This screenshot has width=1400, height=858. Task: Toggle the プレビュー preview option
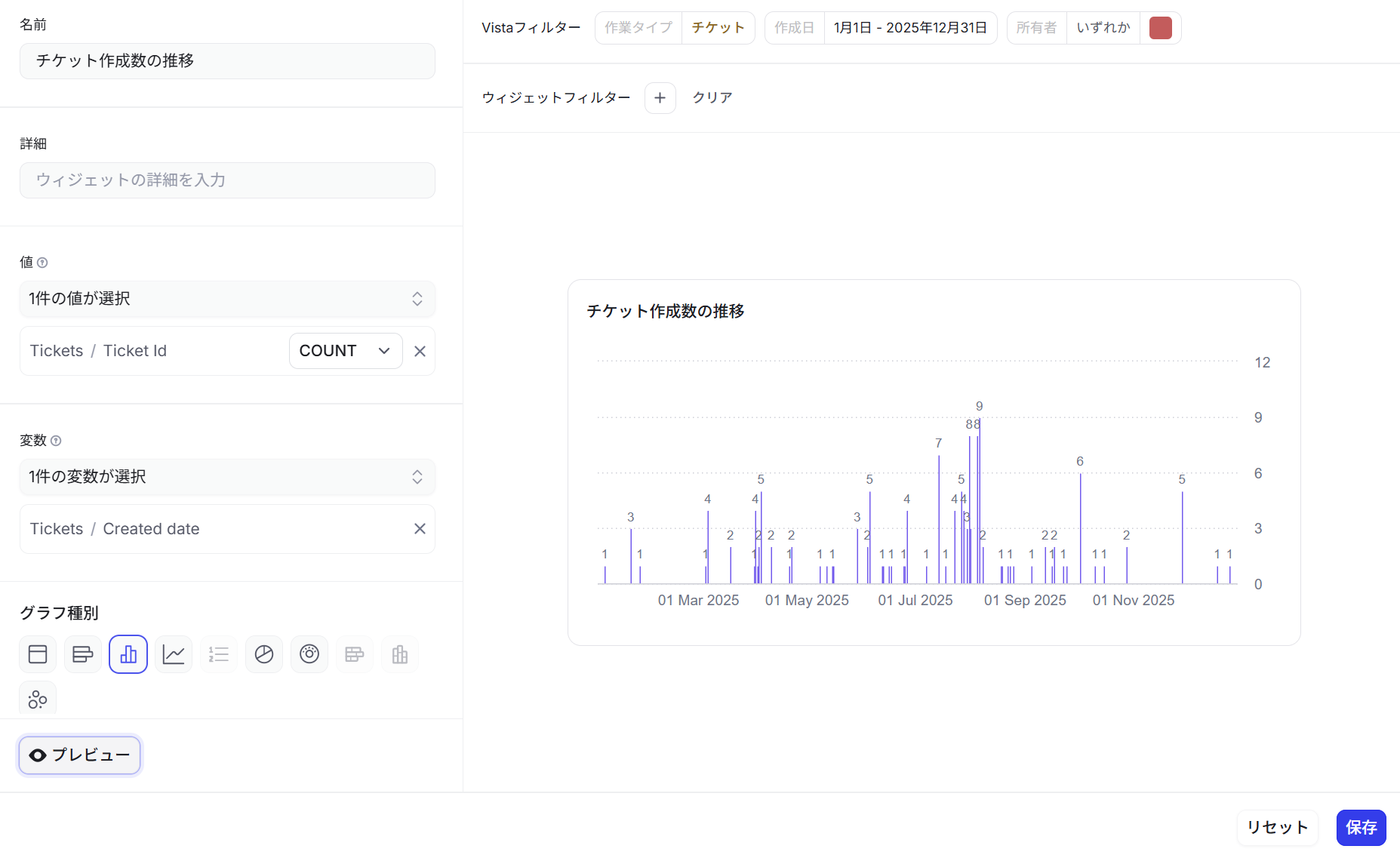[79, 755]
